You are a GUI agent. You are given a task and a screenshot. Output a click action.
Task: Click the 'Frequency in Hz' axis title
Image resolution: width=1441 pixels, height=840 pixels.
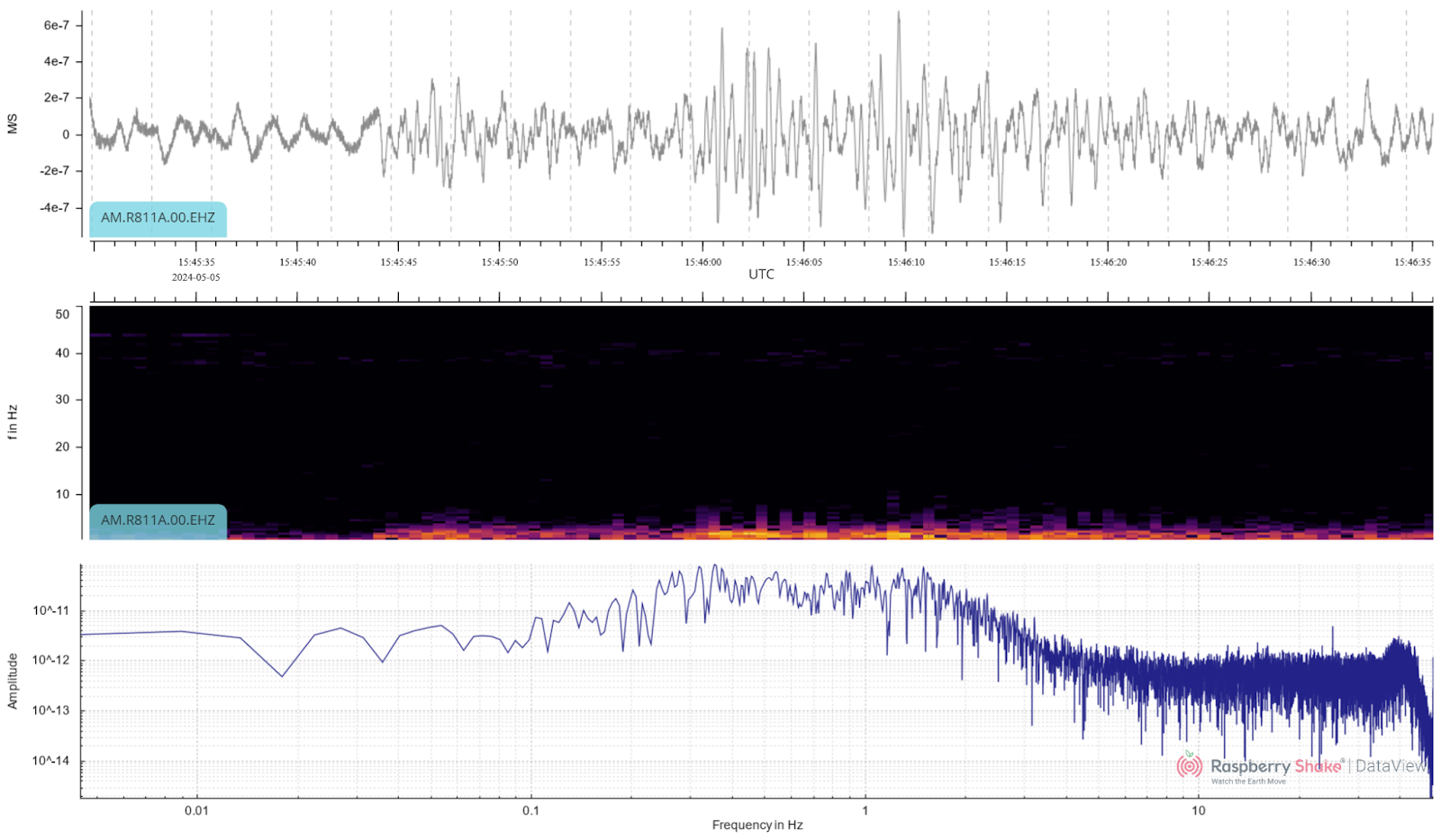coord(757,825)
